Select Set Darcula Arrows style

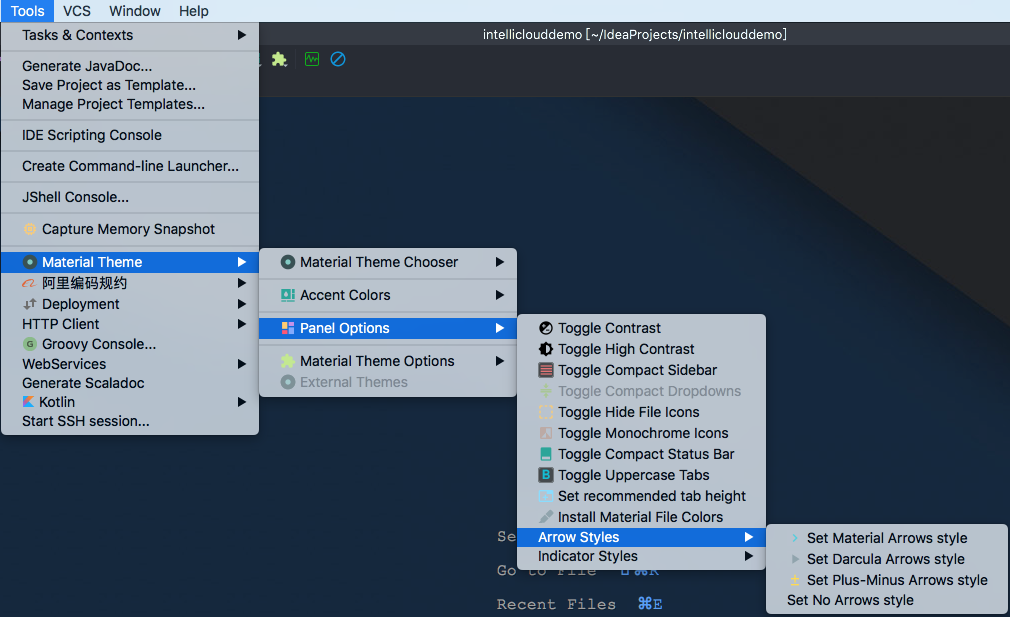click(x=886, y=559)
